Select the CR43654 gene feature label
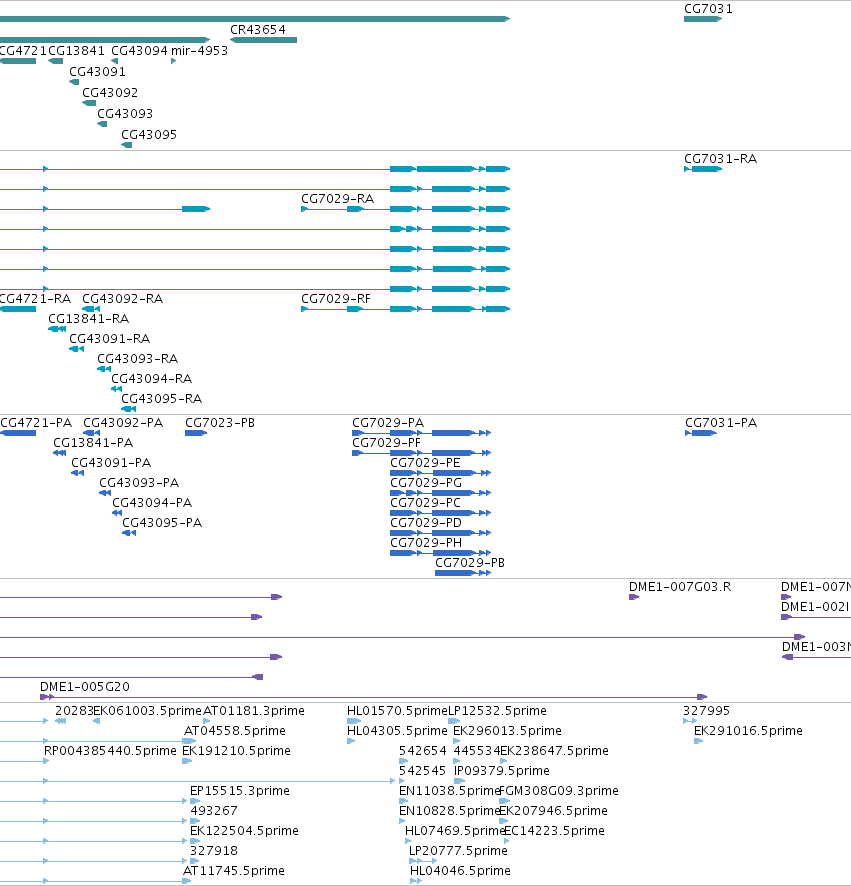The height and width of the screenshot is (886, 851). tap(258, 30)
